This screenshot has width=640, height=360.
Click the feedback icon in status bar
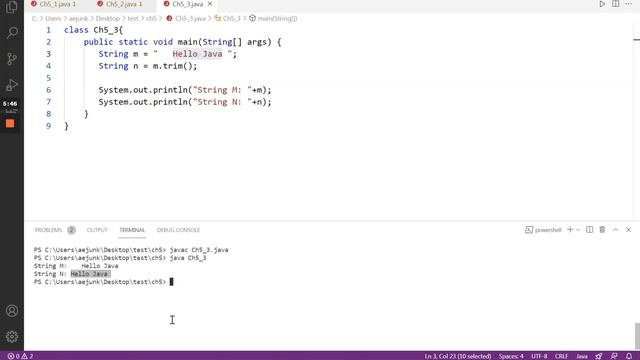[x=614, y=356]
